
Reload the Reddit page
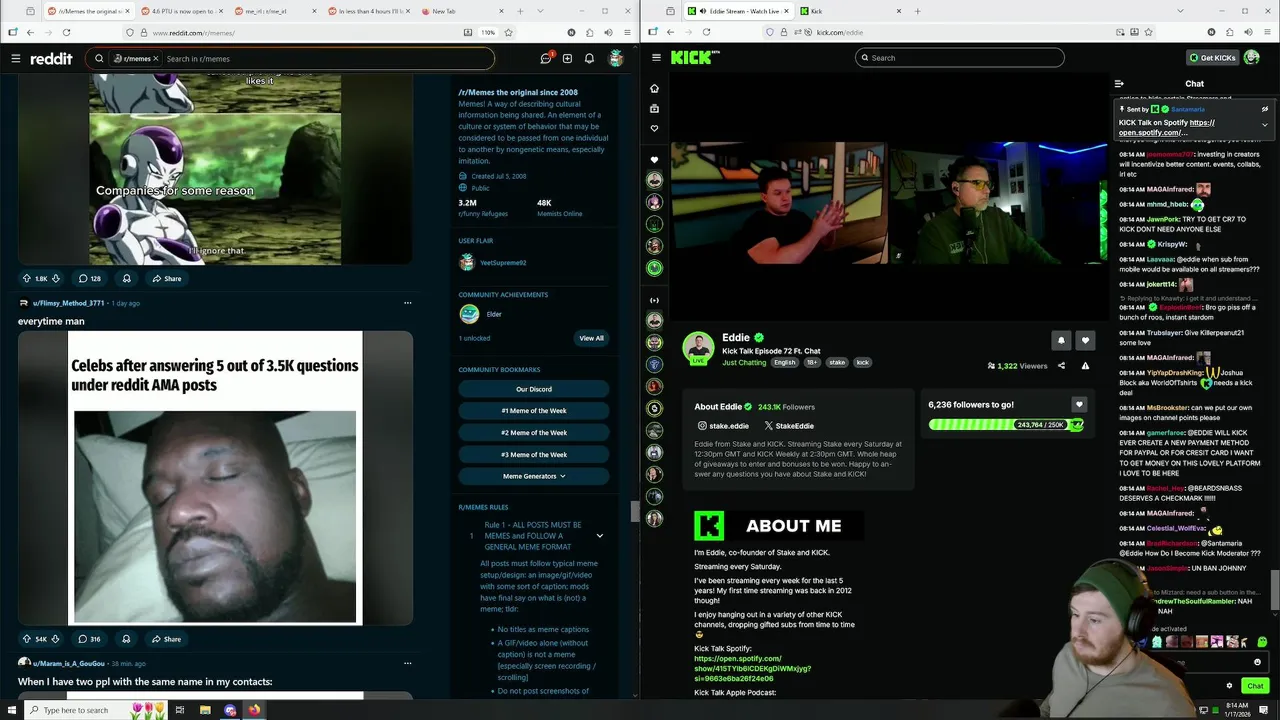click(66, 32)
